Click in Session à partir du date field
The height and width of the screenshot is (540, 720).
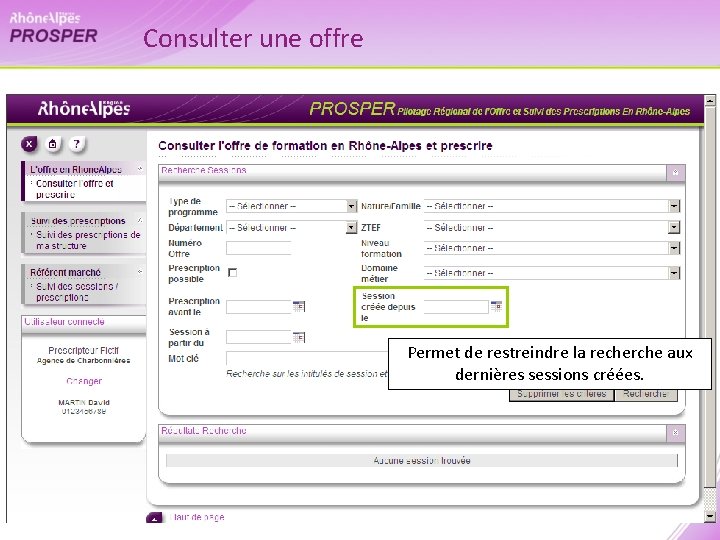click(259, 338)
